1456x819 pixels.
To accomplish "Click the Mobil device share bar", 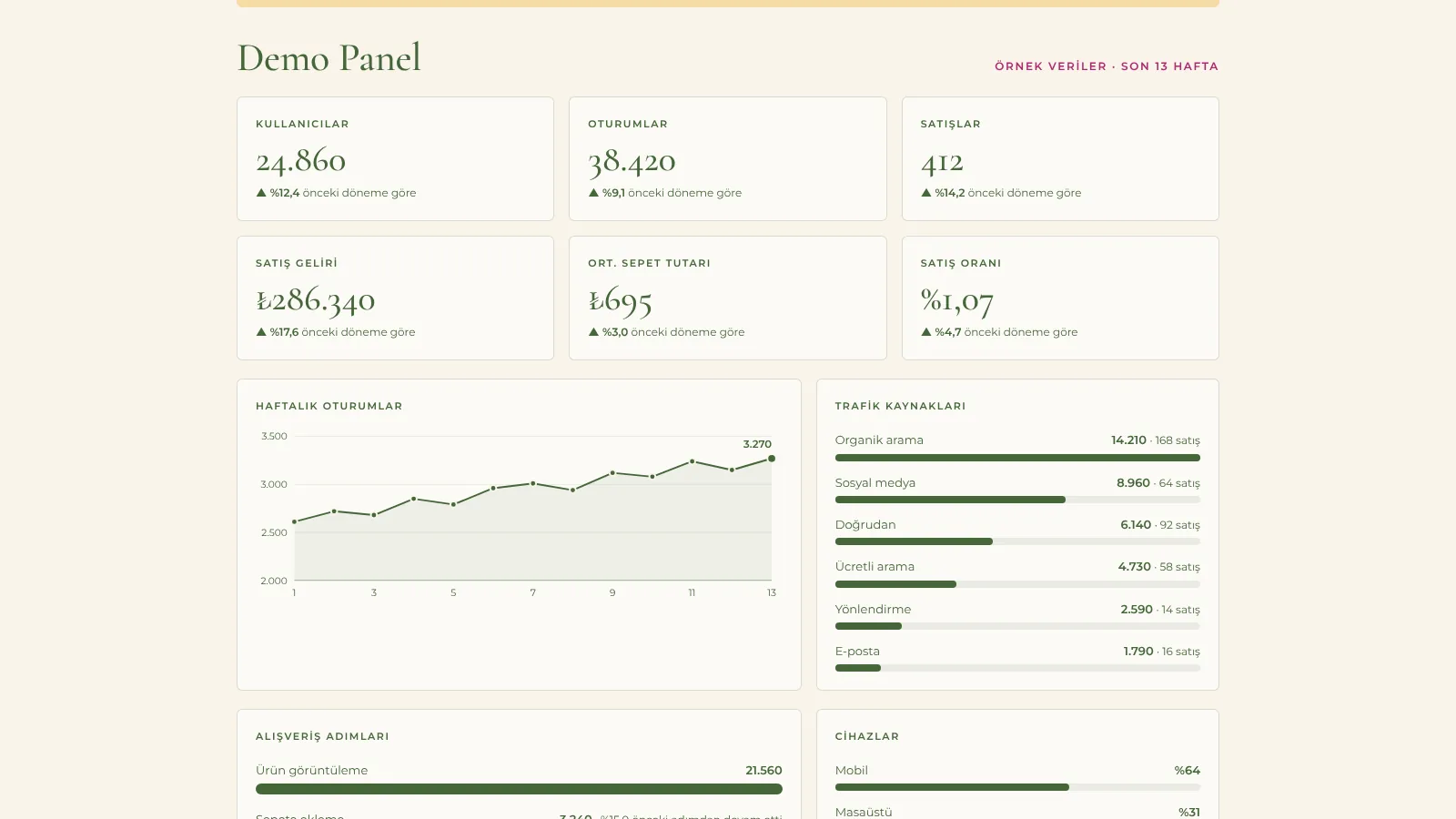I will [x=1017, y=787].
